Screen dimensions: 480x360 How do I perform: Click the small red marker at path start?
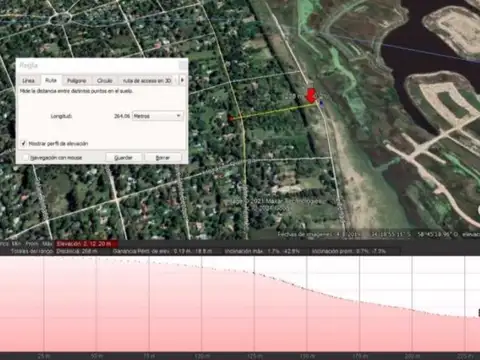[x=230, y=118]
